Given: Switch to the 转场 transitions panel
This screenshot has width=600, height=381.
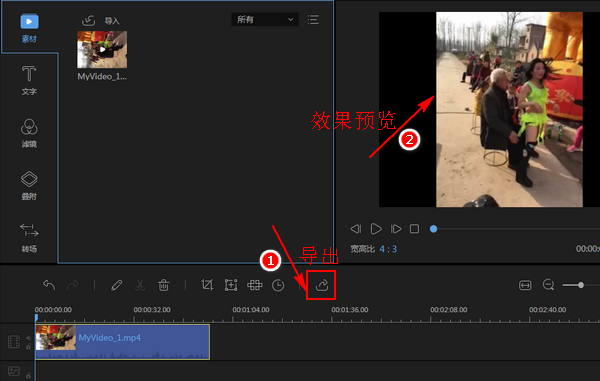Looking at the screenshot, I should click(29, 238).
